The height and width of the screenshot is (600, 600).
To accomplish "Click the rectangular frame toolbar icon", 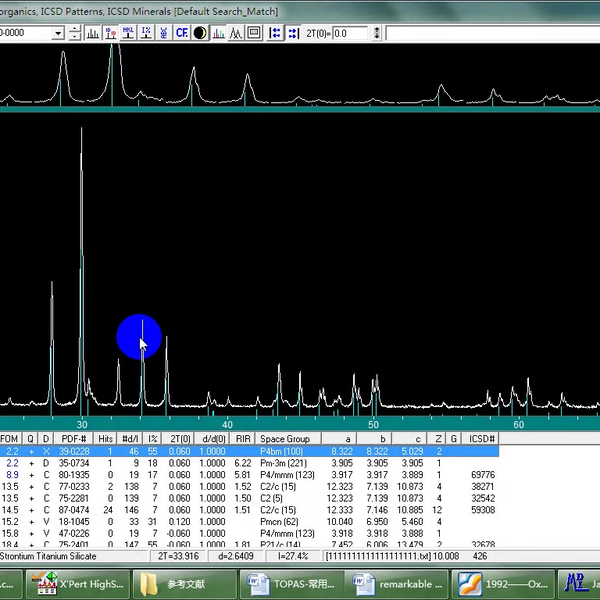I will click(x=254, y=33).
